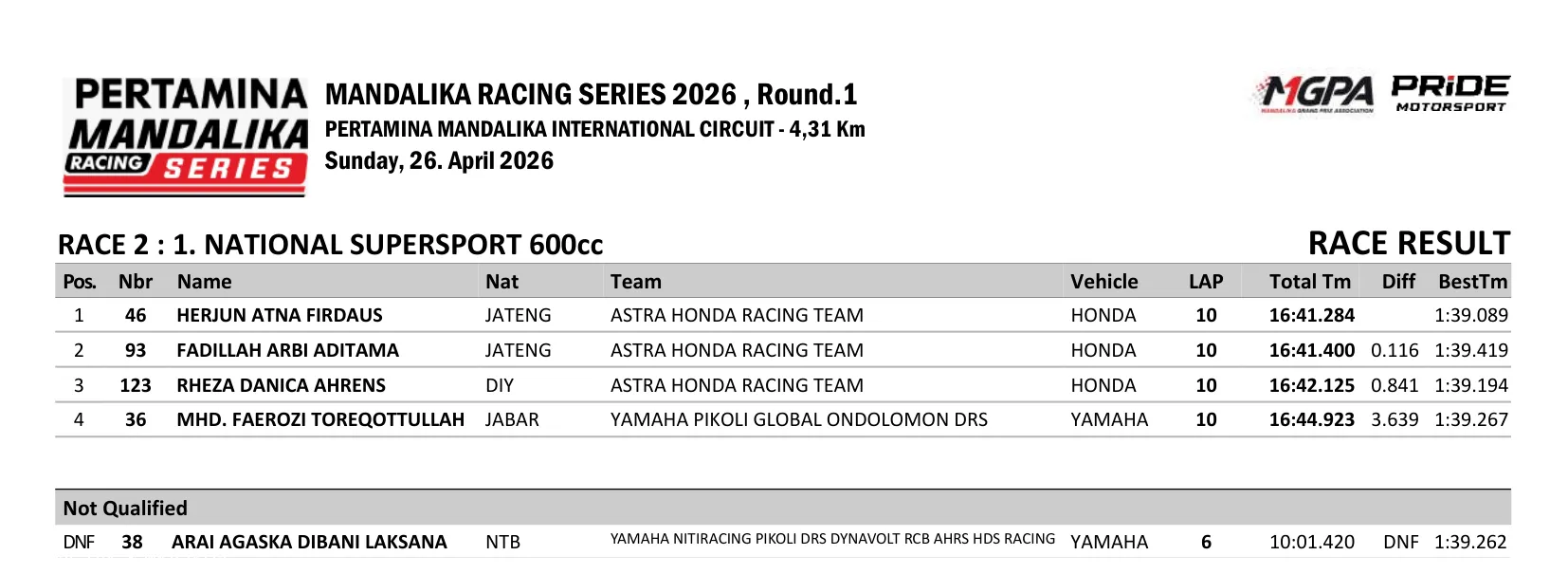
Task: Click the Mandalika Racing Series 2026 title
Action: coord(591,95)
